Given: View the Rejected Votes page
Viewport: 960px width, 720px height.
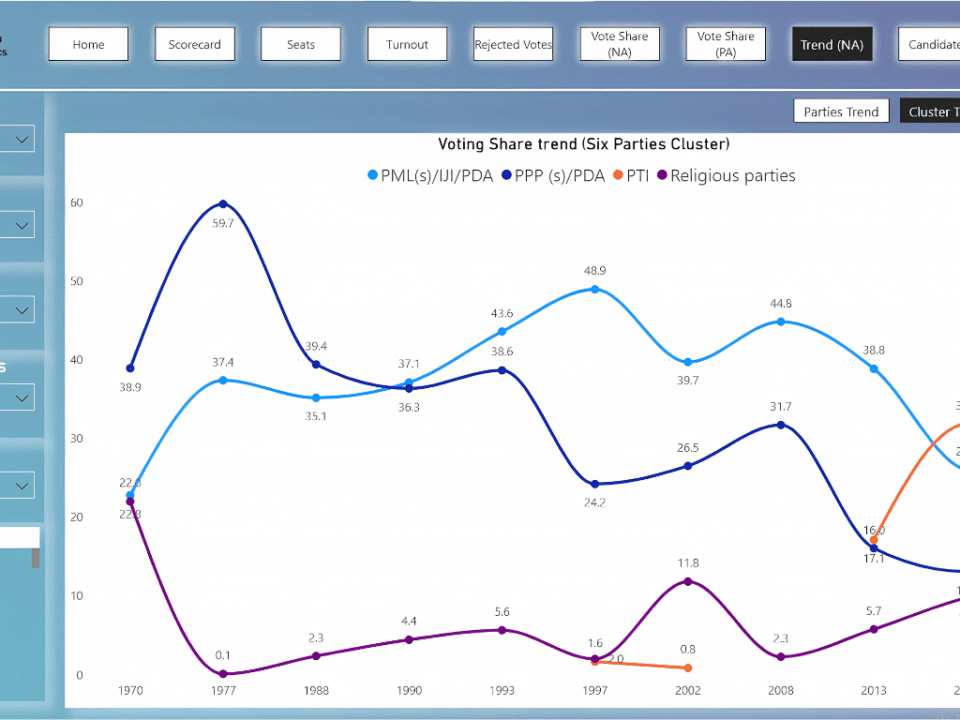Looking at the screenshot, I should 512,44.
